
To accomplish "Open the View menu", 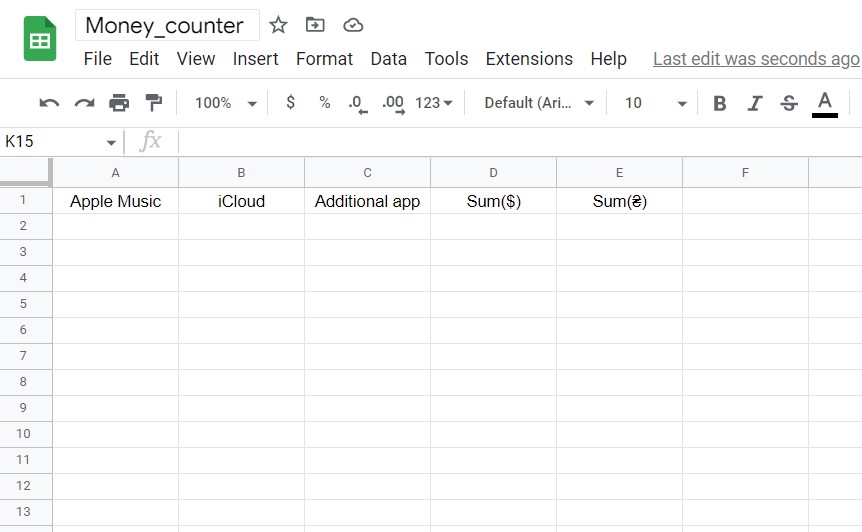I will pos(196,59).
